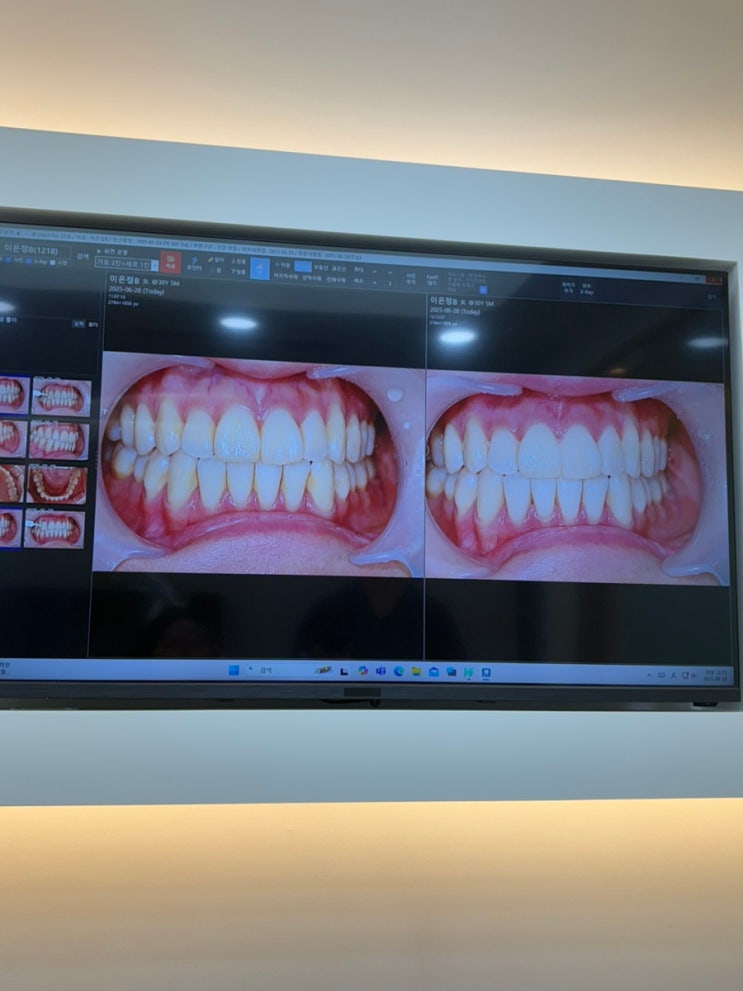Open File Explorer from the taskbar
This screenshot has height=991, width=743.
(x=416, y=672)
